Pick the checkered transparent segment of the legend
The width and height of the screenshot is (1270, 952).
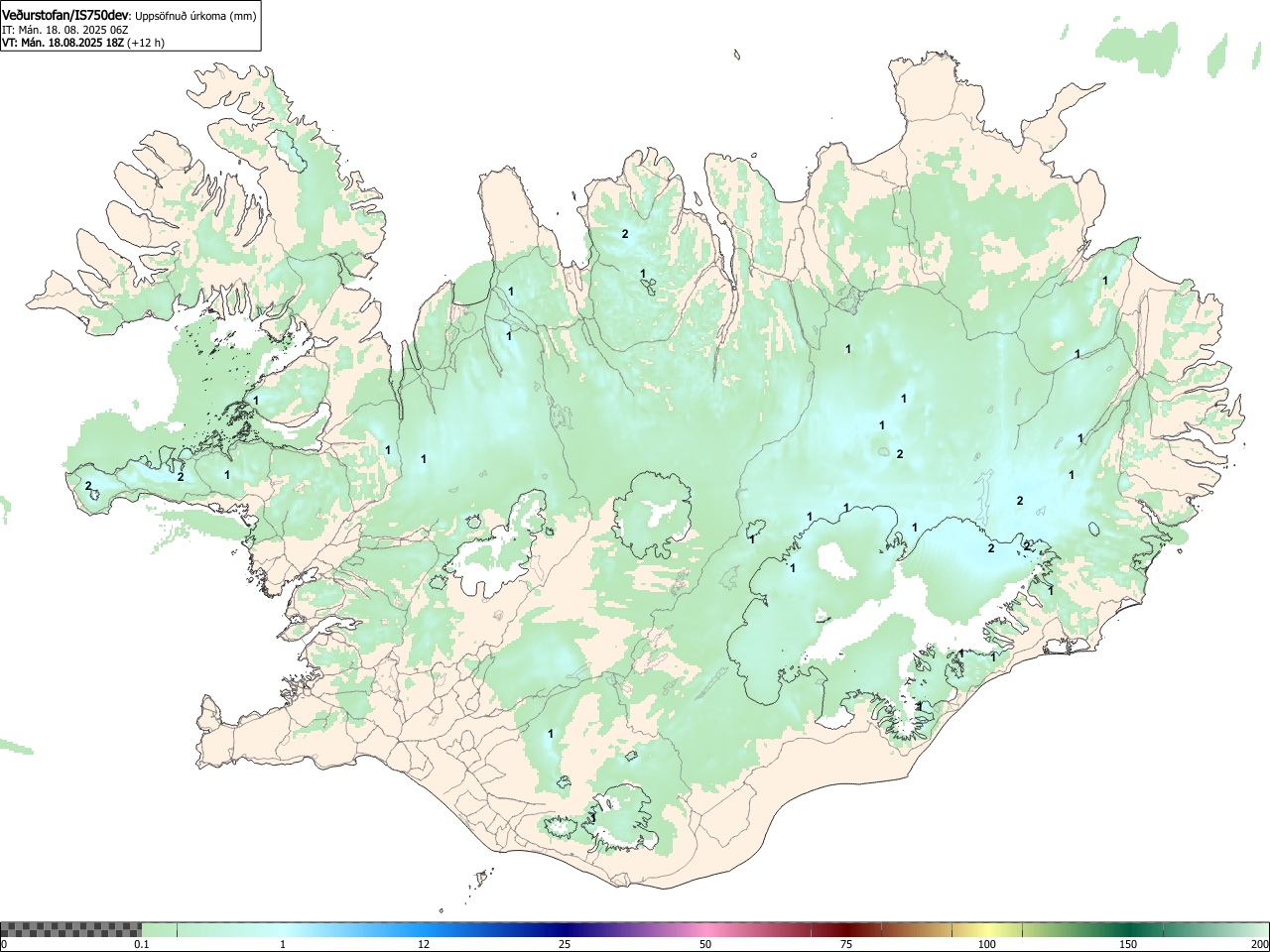pos(71,929)
